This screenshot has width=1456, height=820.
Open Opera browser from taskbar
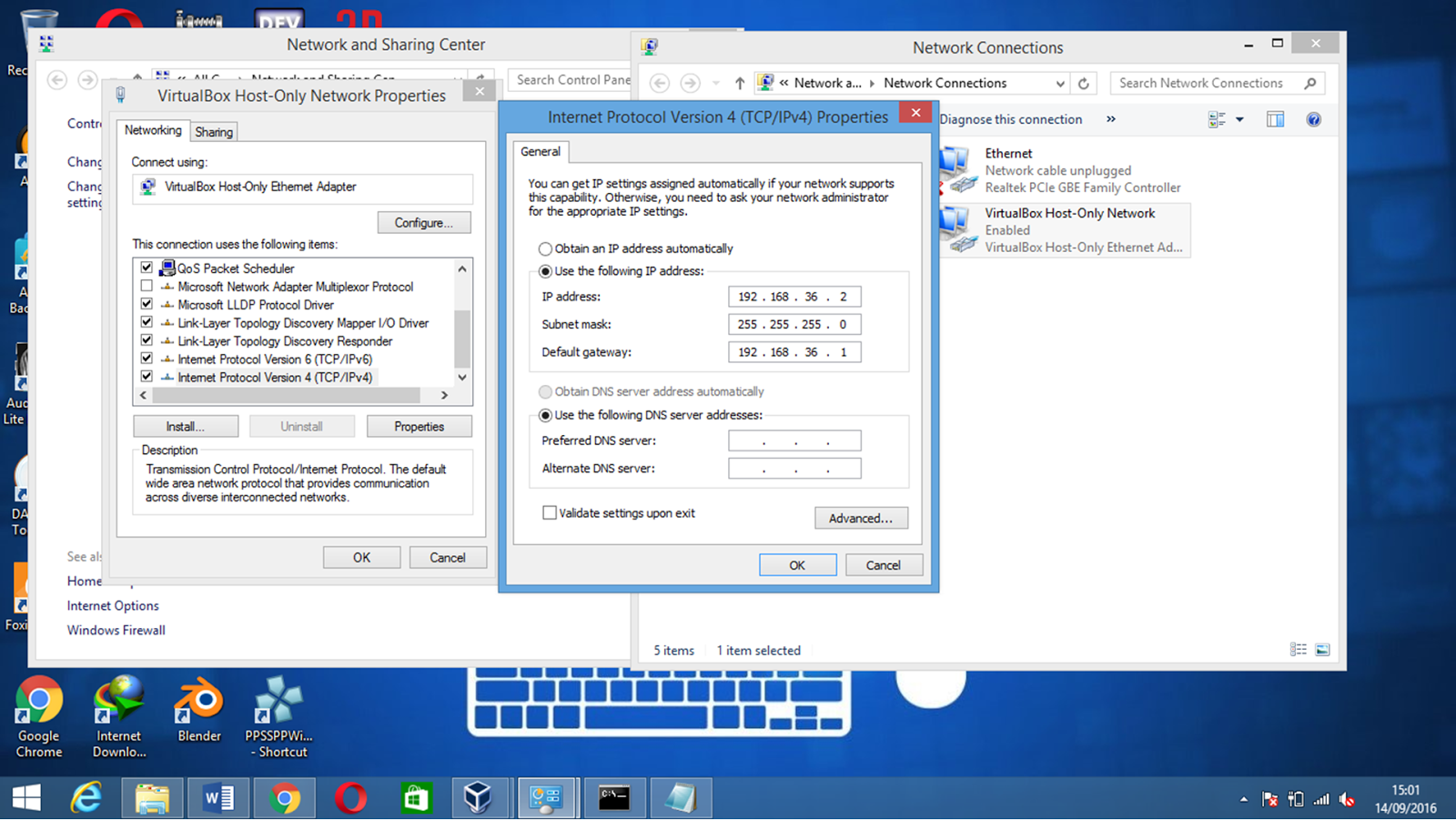click(x=350, y=798)
